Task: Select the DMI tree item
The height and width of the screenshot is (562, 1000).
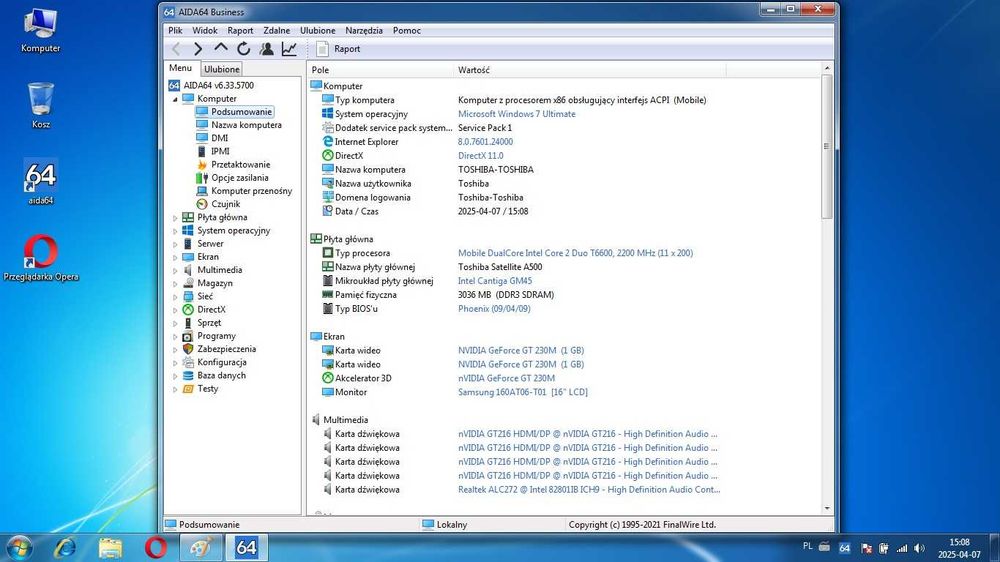Action: point(219,138)
